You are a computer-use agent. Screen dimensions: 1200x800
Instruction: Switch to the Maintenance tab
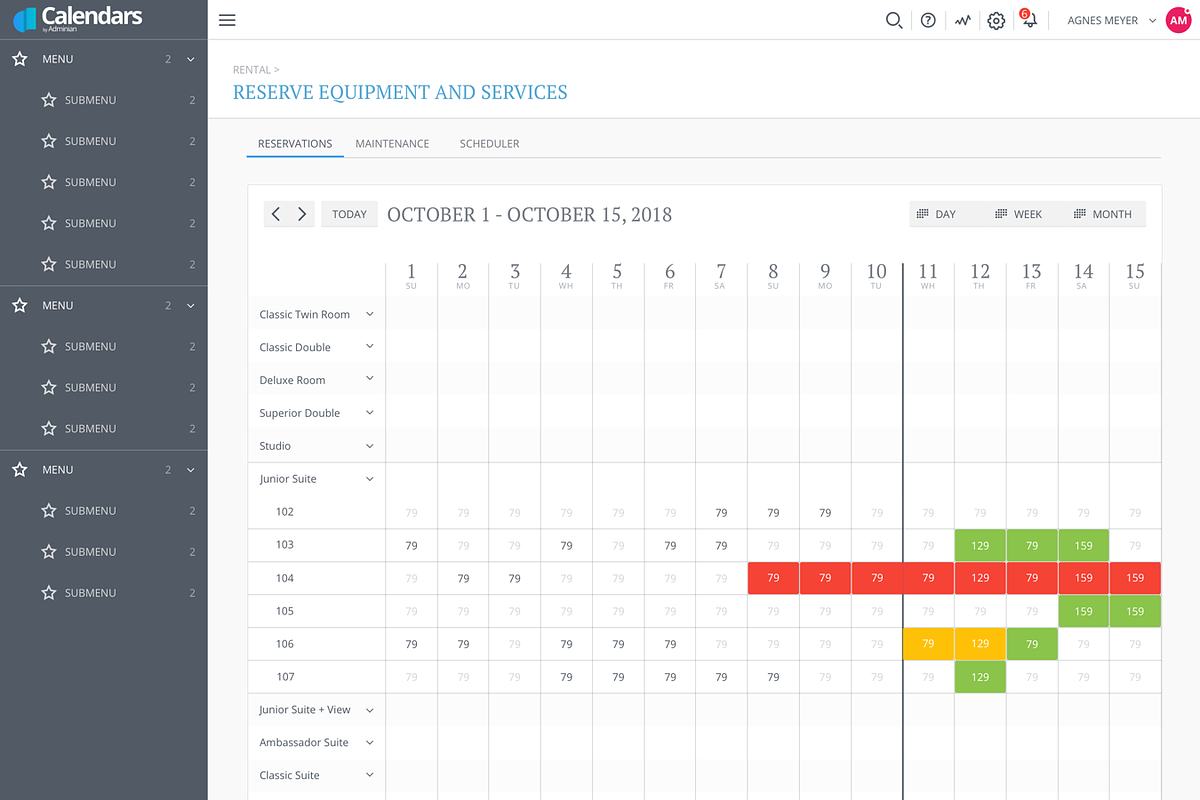(392, 144)
